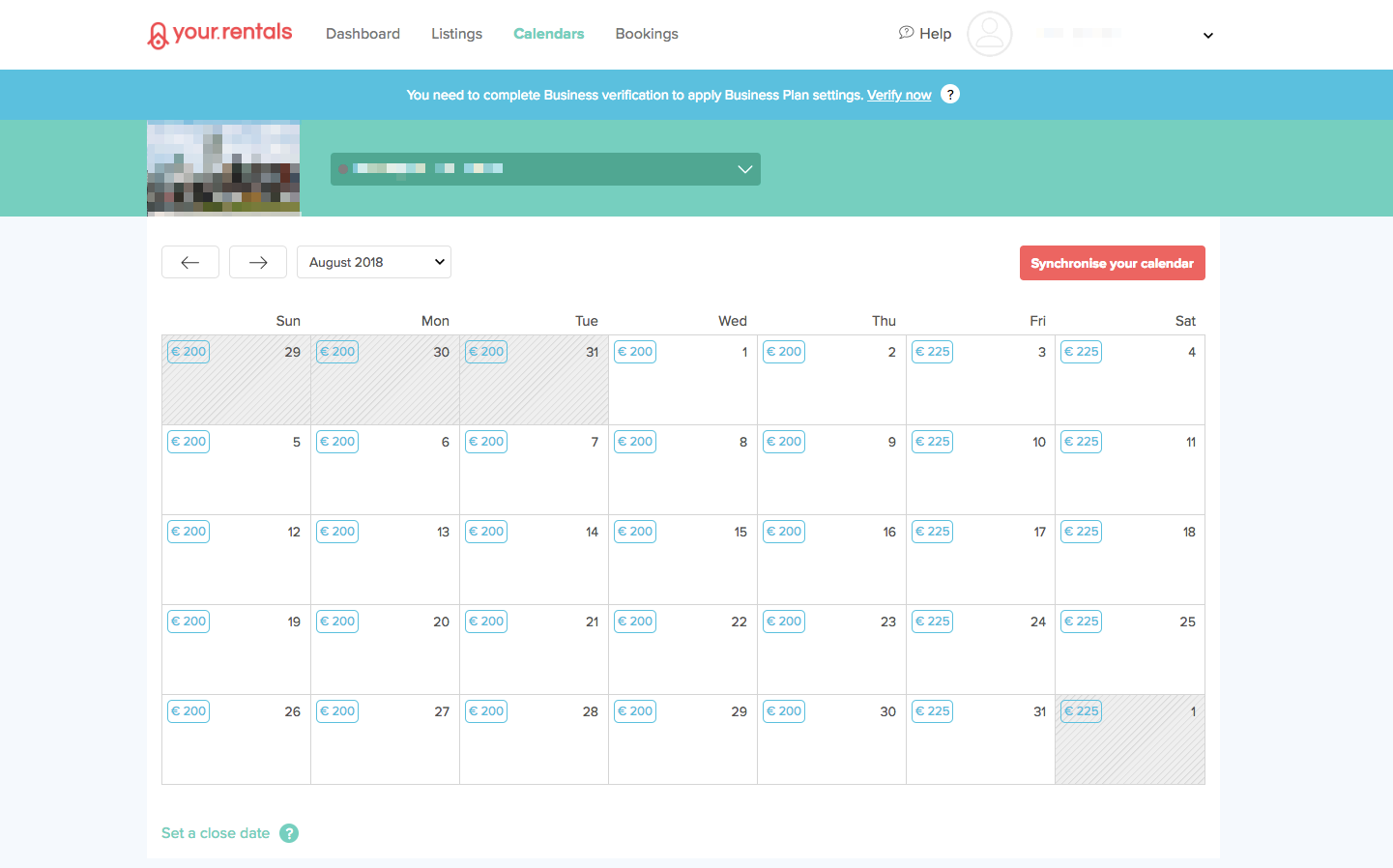Click the €225 price tag on Fri 17
This screenshot has height=868, width=1393.
[x=933, y=532]
